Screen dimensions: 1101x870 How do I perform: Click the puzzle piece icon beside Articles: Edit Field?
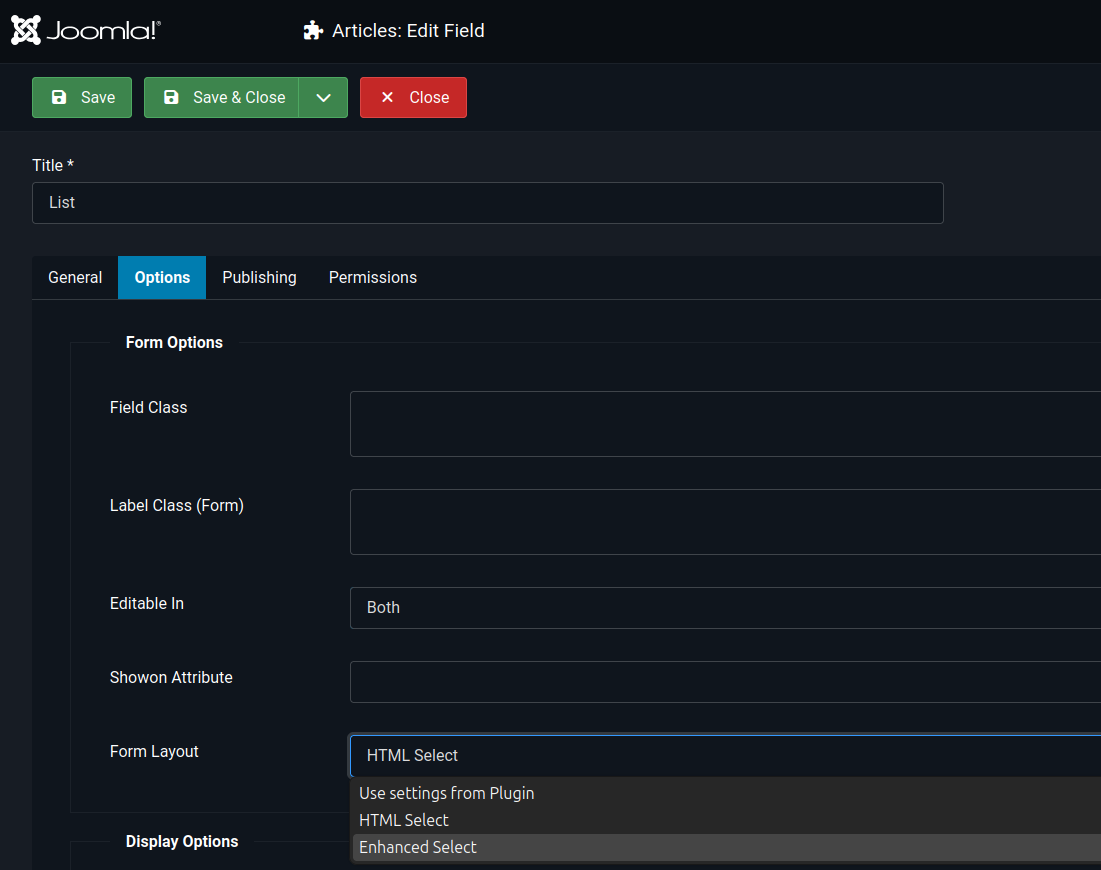pyautogui.click(x=312, y=31)
